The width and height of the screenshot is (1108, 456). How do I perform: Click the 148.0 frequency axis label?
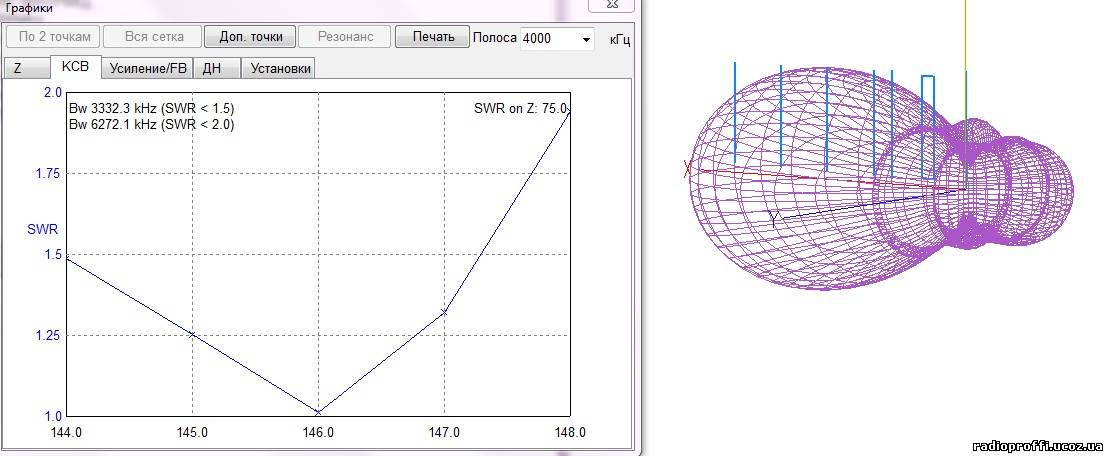point(571,432)
